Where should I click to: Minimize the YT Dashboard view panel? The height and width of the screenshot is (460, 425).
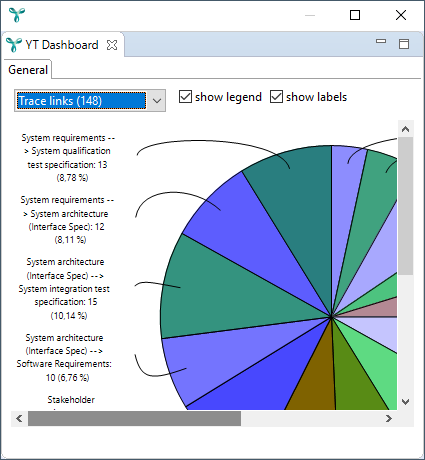(x=381, y=41)
